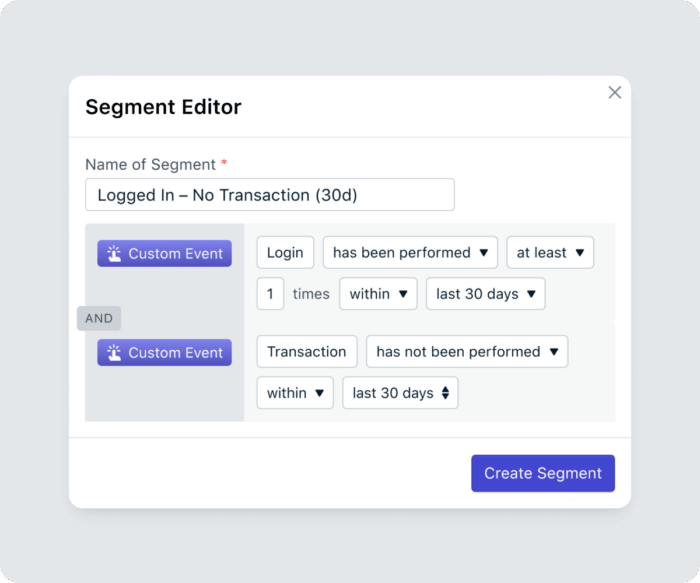
Task: Open the "within" dropdown in the Transaction condition
Action: [295, 393]
